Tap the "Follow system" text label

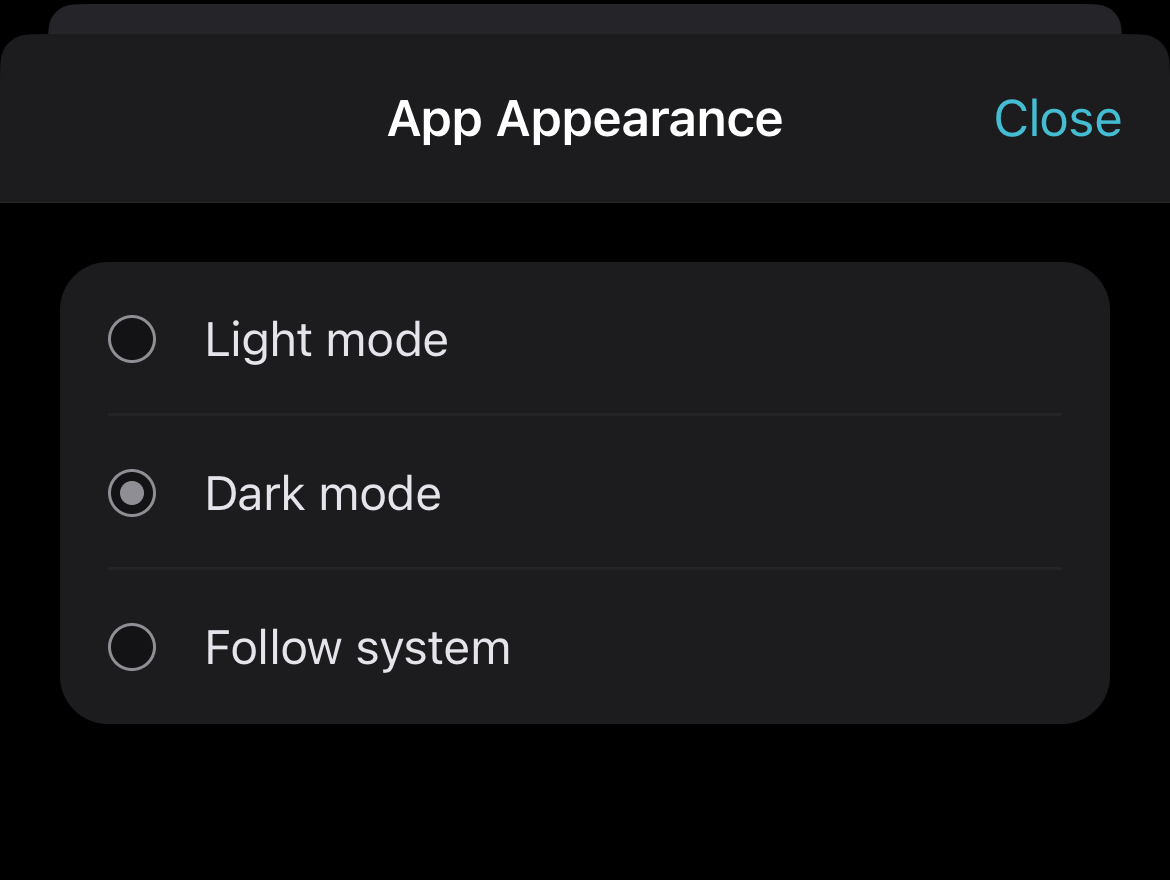[x=357, y=648]
